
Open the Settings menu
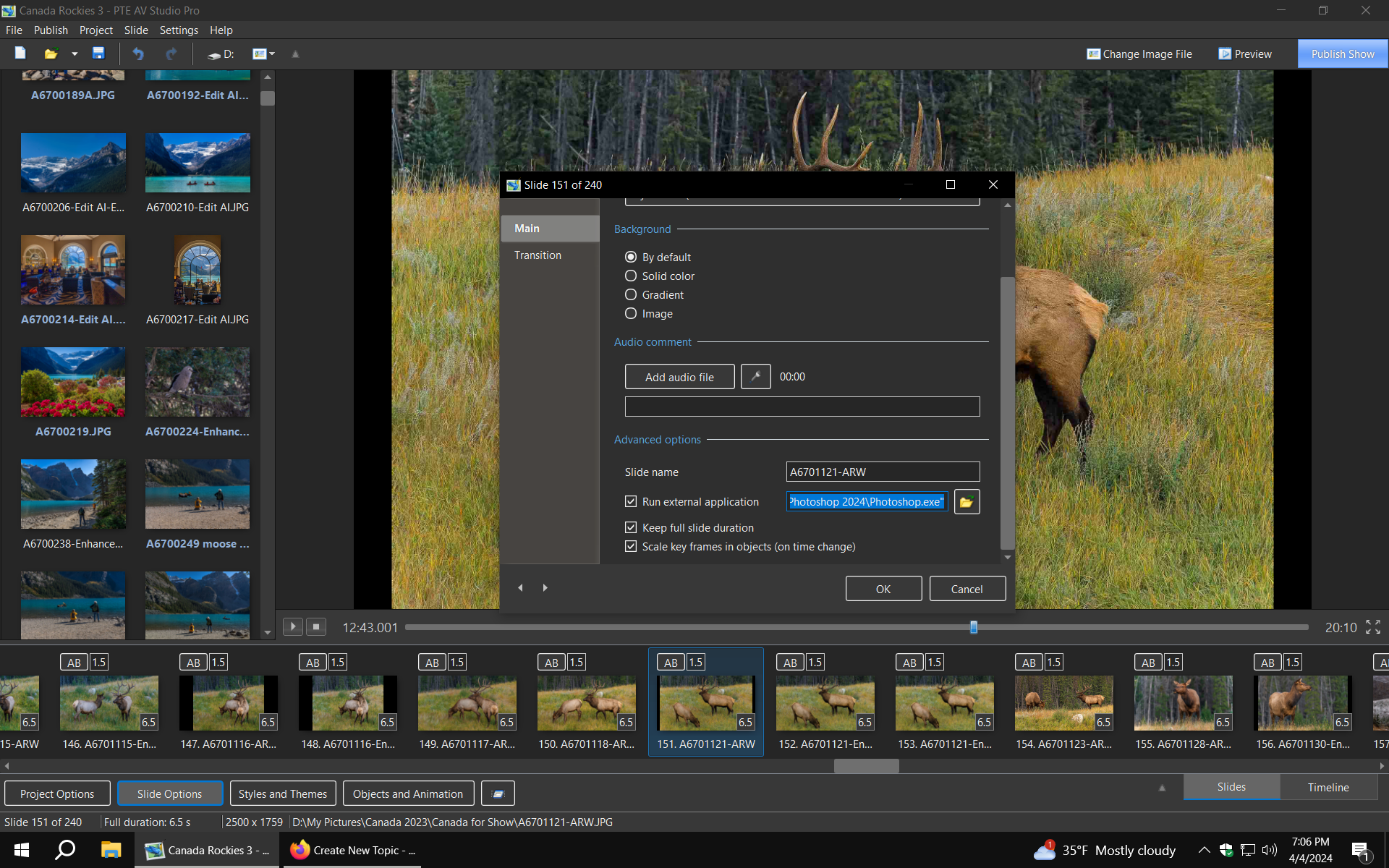(x=179, y=30)
